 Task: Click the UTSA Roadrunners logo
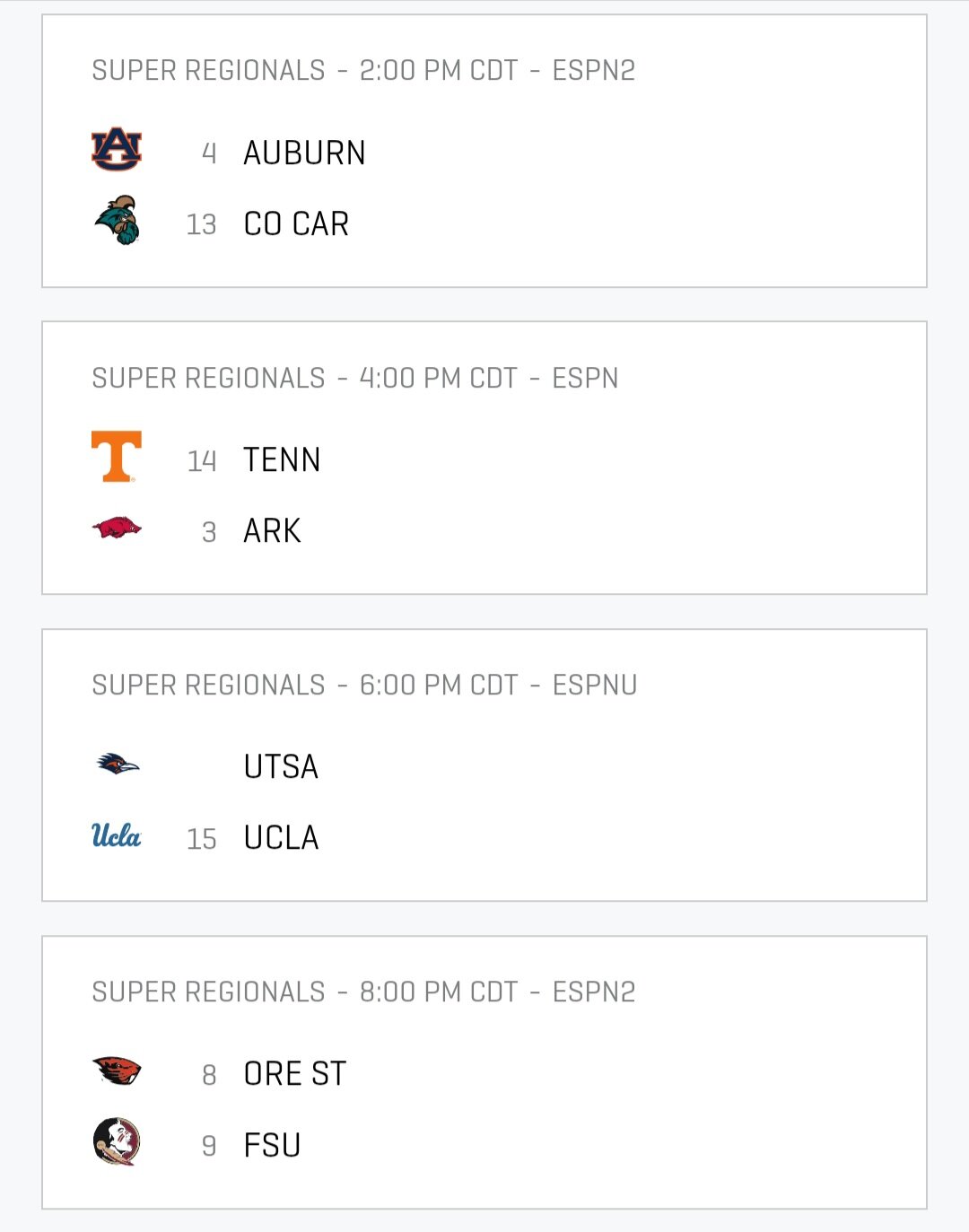(118, 764)
